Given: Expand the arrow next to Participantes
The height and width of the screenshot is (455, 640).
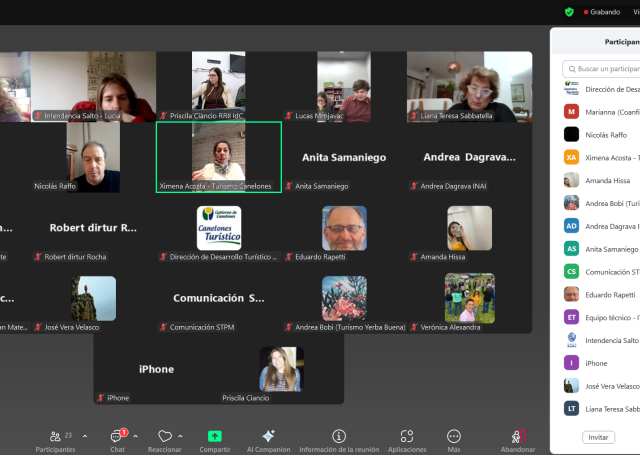Looking at the screenshot, I should coord(85,436).
